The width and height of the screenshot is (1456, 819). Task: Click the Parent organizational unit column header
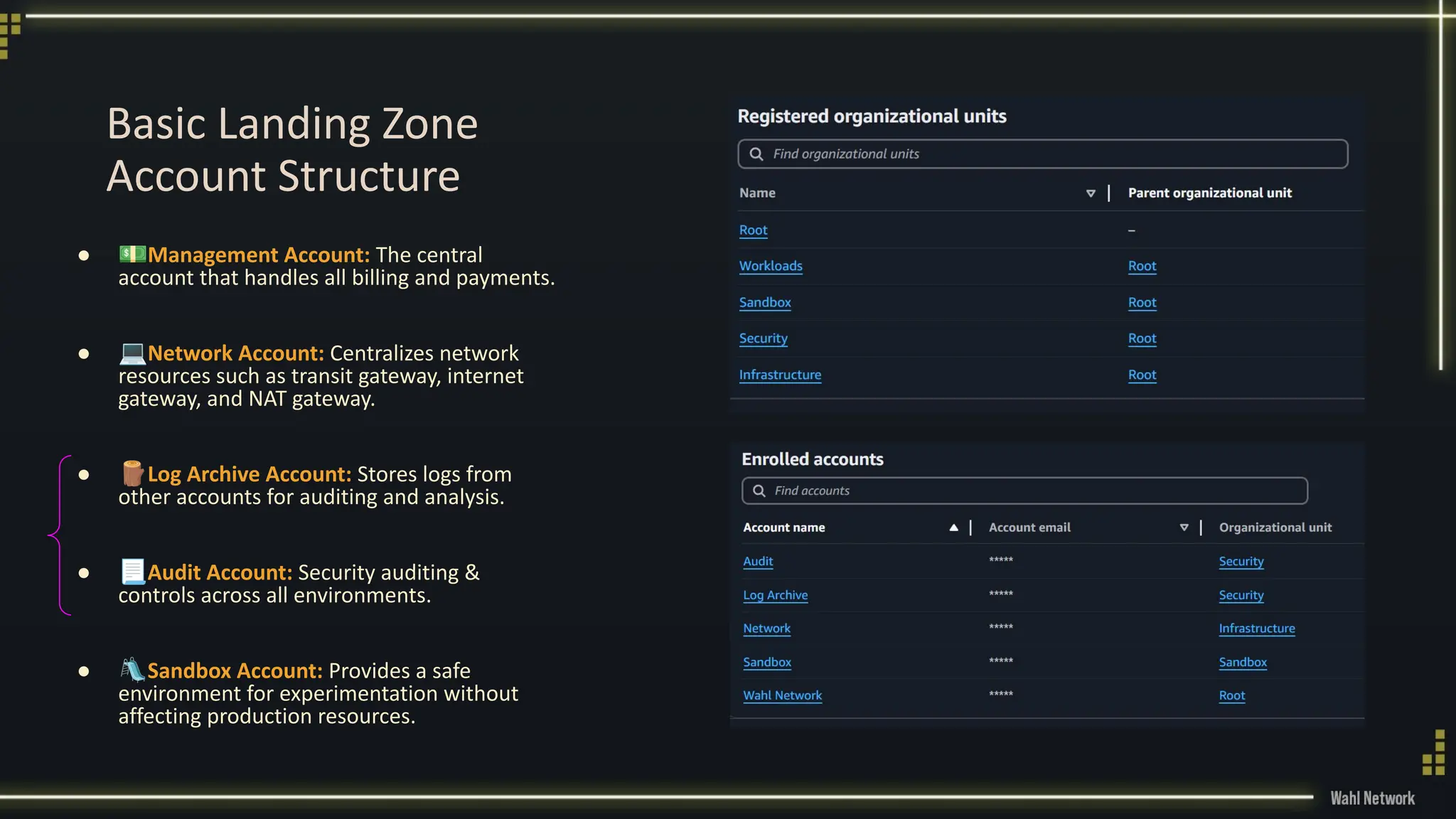[1209, 193]
